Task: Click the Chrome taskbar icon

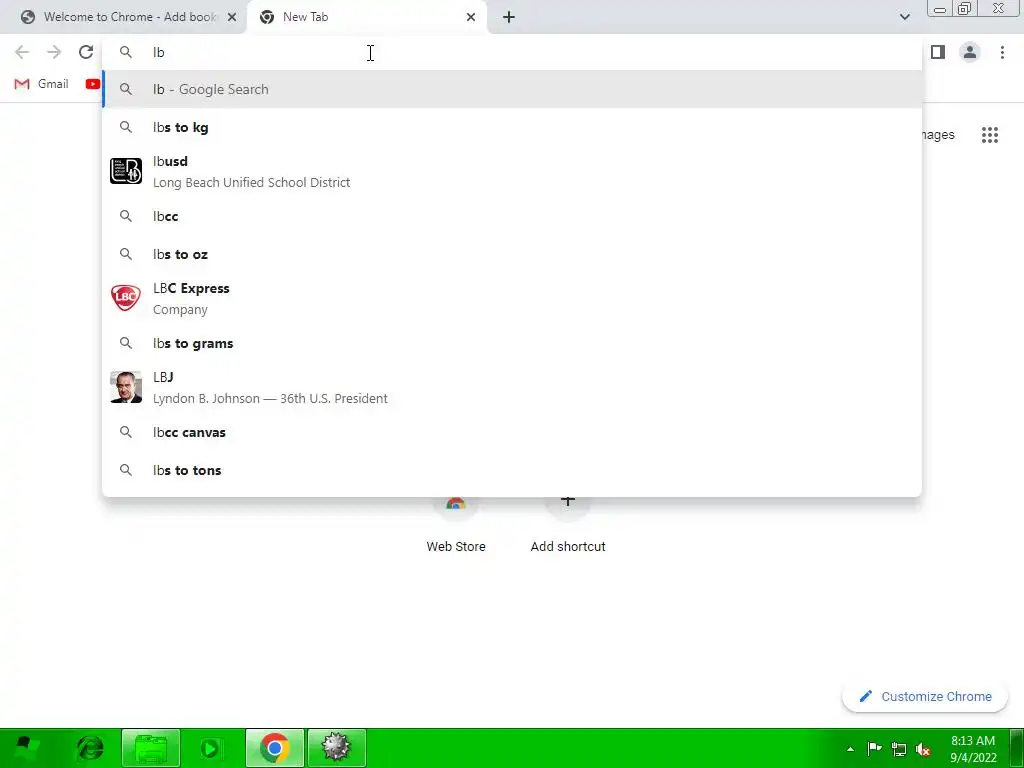Action: click(275, 748)
